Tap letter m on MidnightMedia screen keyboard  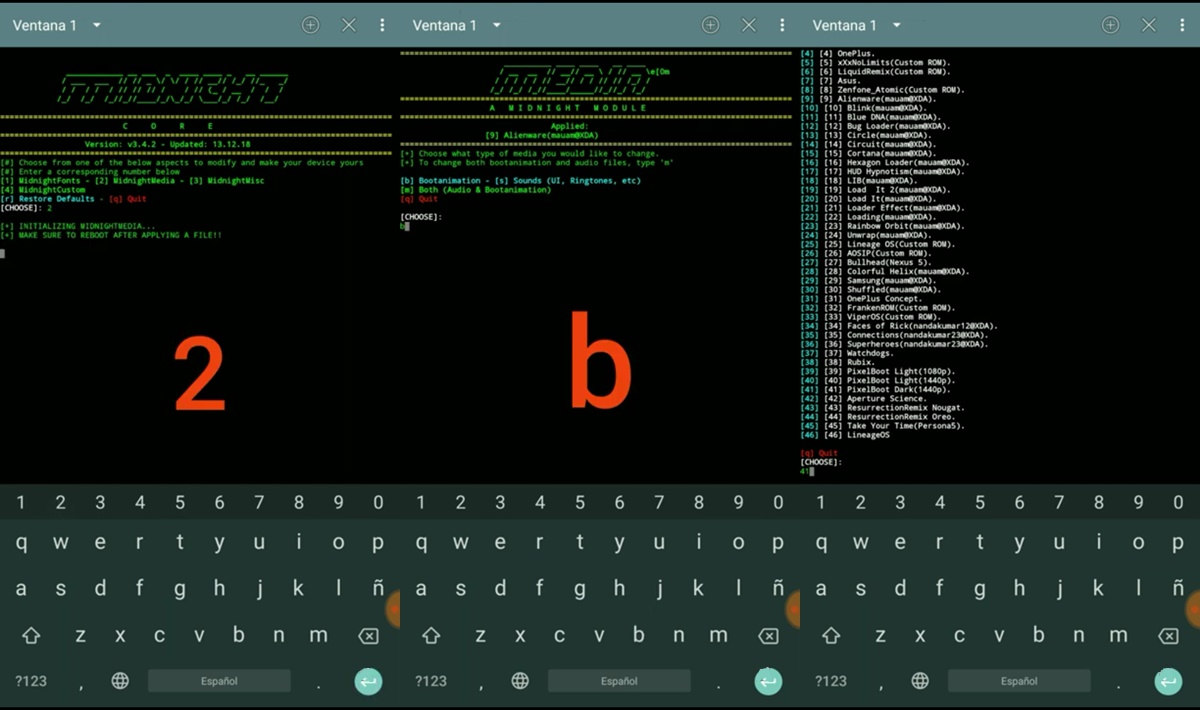[x=718, y=635]
